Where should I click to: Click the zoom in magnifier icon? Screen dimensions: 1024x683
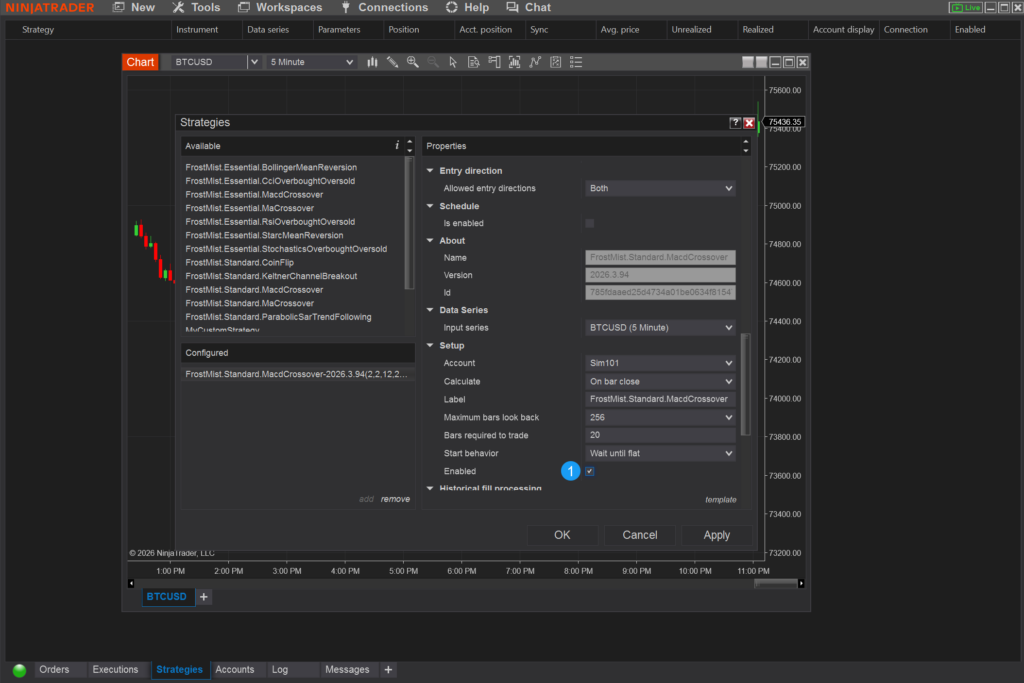pos(412,62)
